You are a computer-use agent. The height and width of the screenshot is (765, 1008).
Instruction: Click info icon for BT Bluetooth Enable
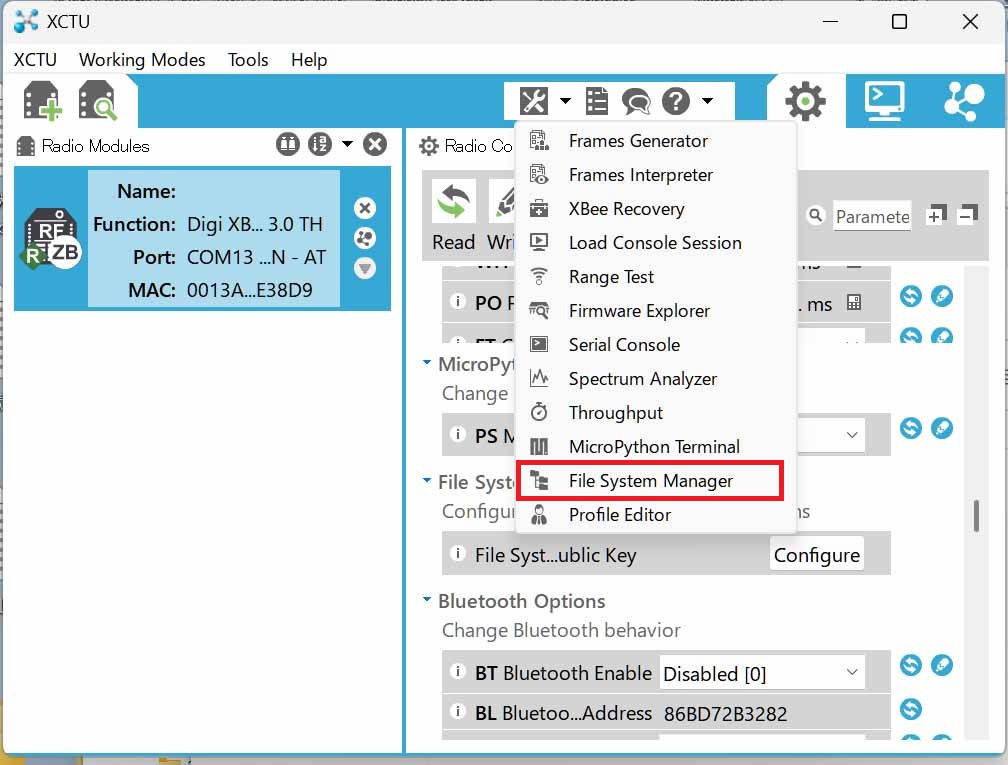click(x=458, y=672)
